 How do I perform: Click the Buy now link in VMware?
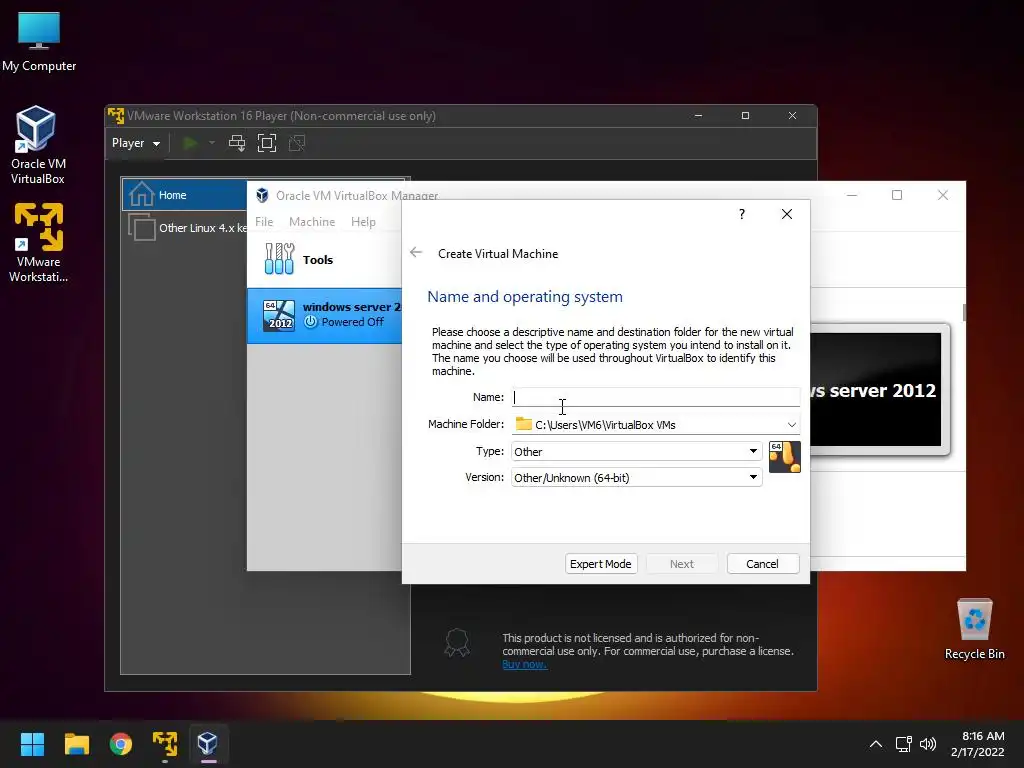point(524,664)
